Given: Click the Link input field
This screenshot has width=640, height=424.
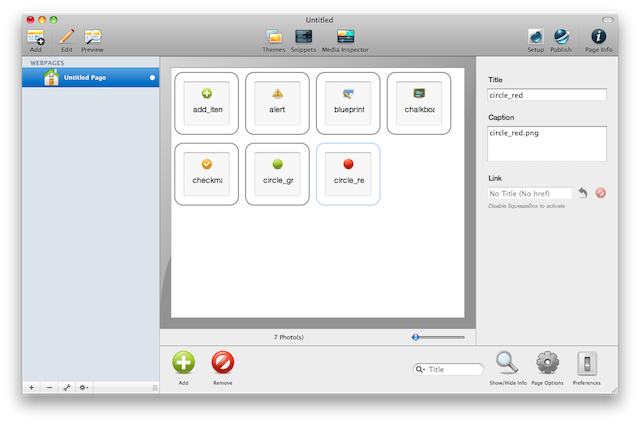Looking at the screenshot, I should point(530,193).
